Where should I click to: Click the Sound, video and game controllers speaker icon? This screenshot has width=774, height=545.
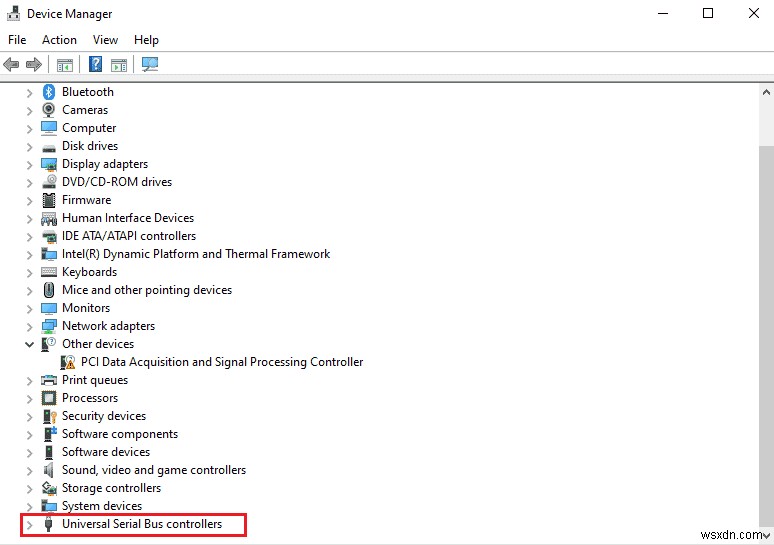click(48, 470)
